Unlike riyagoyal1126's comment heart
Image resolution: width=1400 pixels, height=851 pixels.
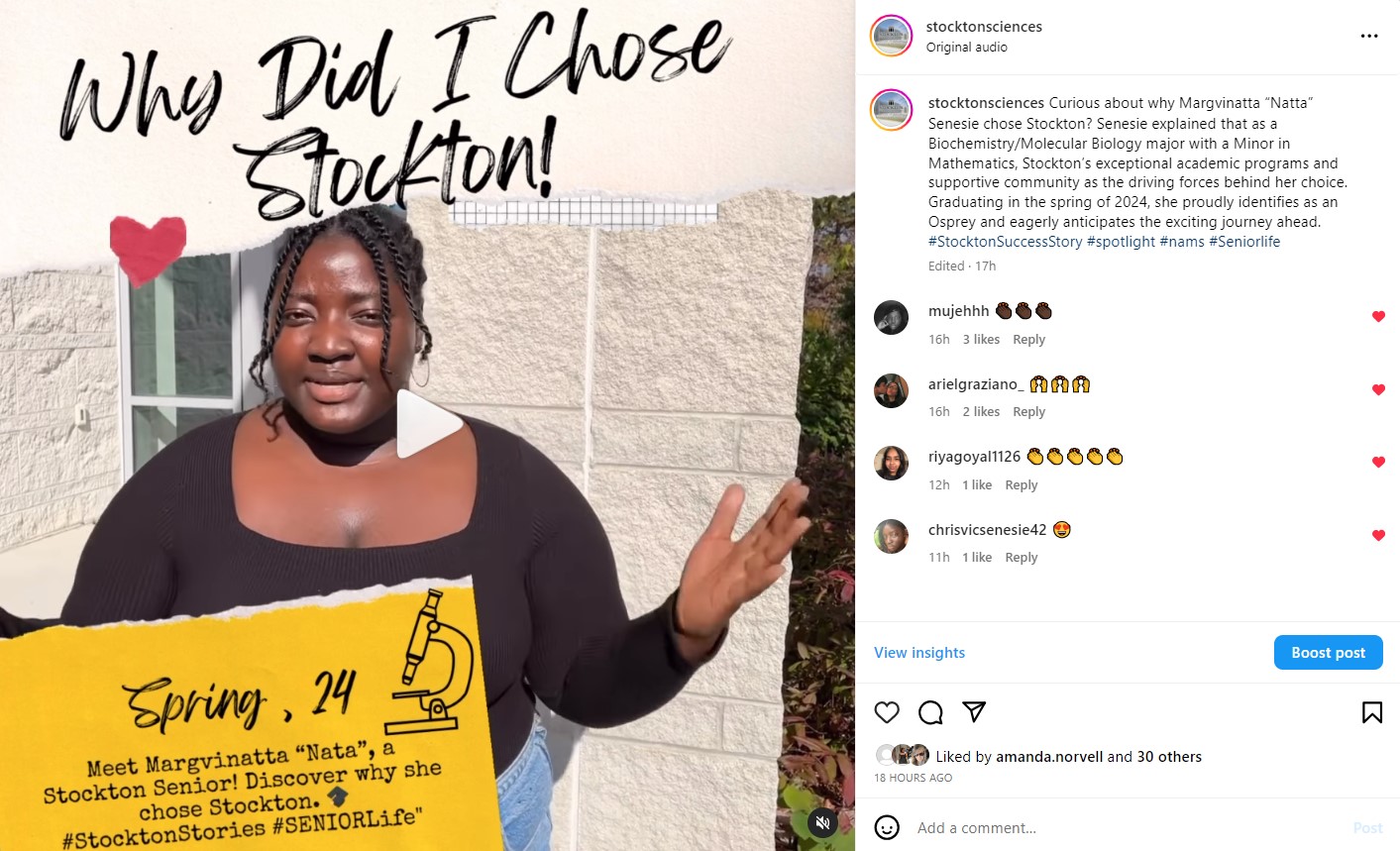tap(1378, 463)
